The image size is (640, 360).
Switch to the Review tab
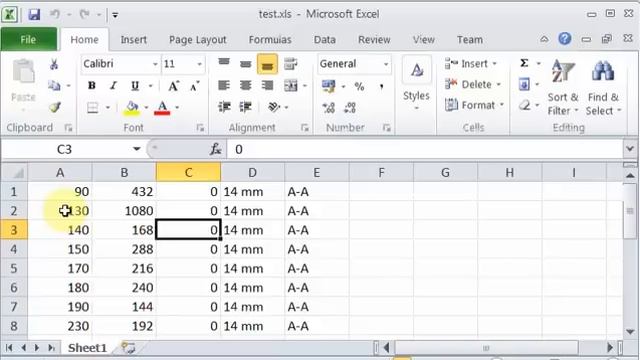(374, 40)
